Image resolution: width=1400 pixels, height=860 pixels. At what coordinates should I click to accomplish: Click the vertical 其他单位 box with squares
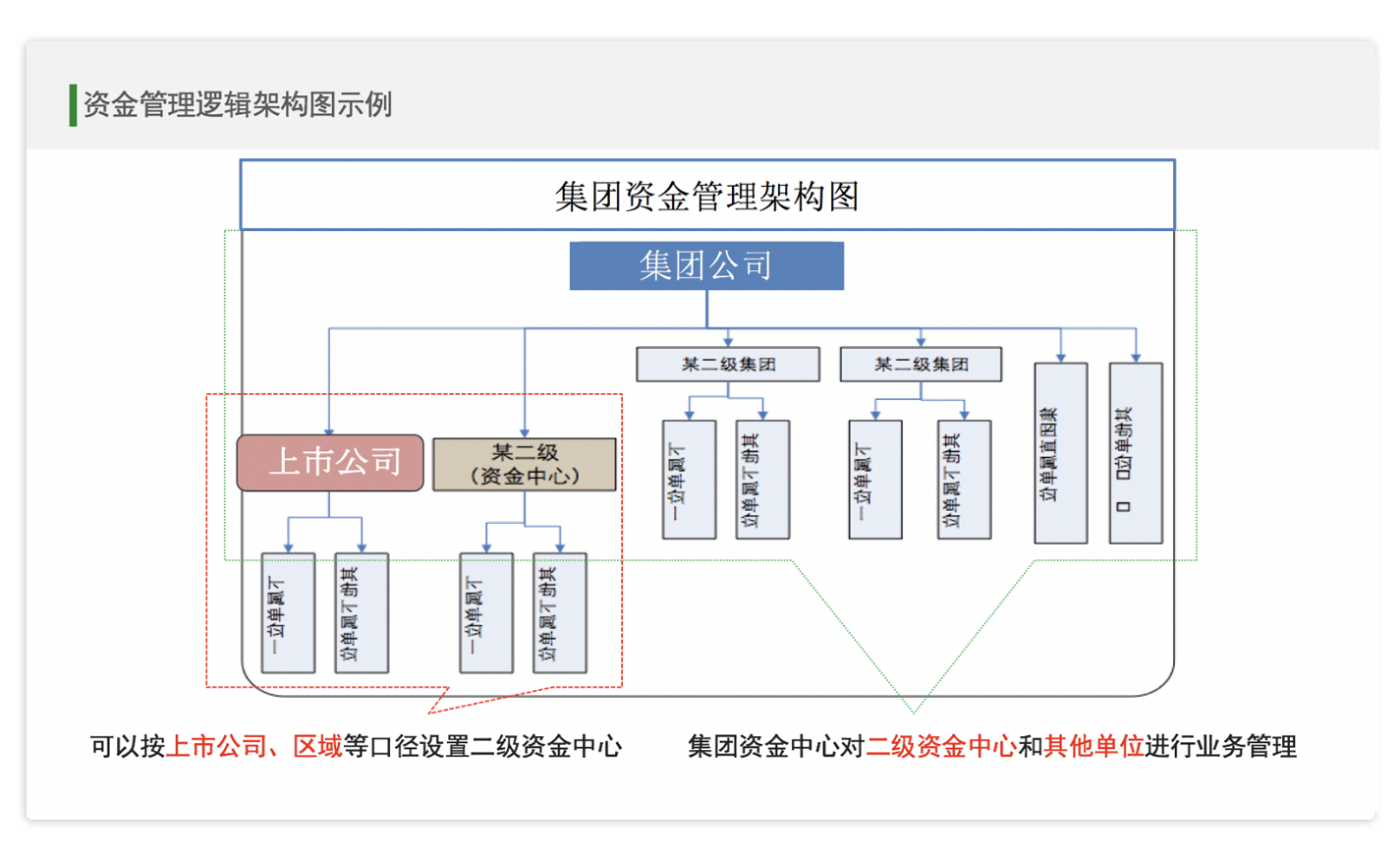1136,453
